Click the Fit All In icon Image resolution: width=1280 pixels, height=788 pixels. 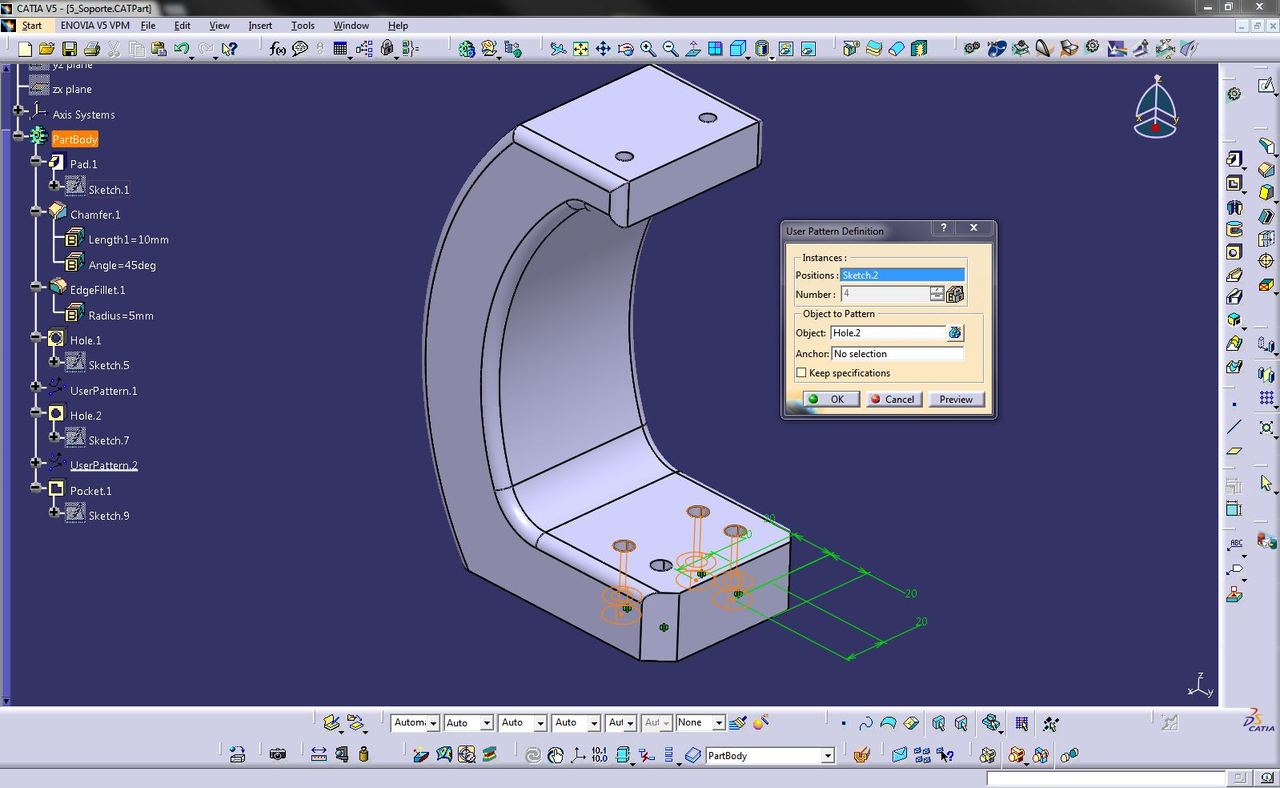point(580,48)
